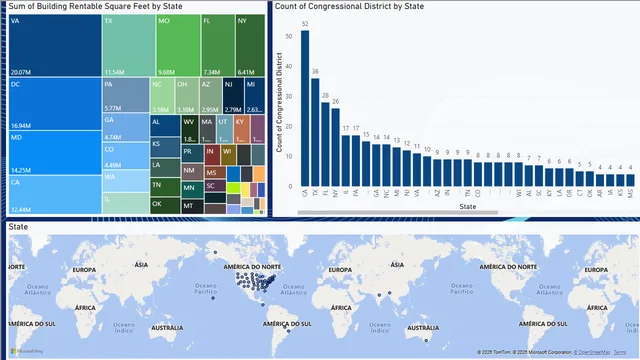Select the KS treemap tile

[165, 147]
